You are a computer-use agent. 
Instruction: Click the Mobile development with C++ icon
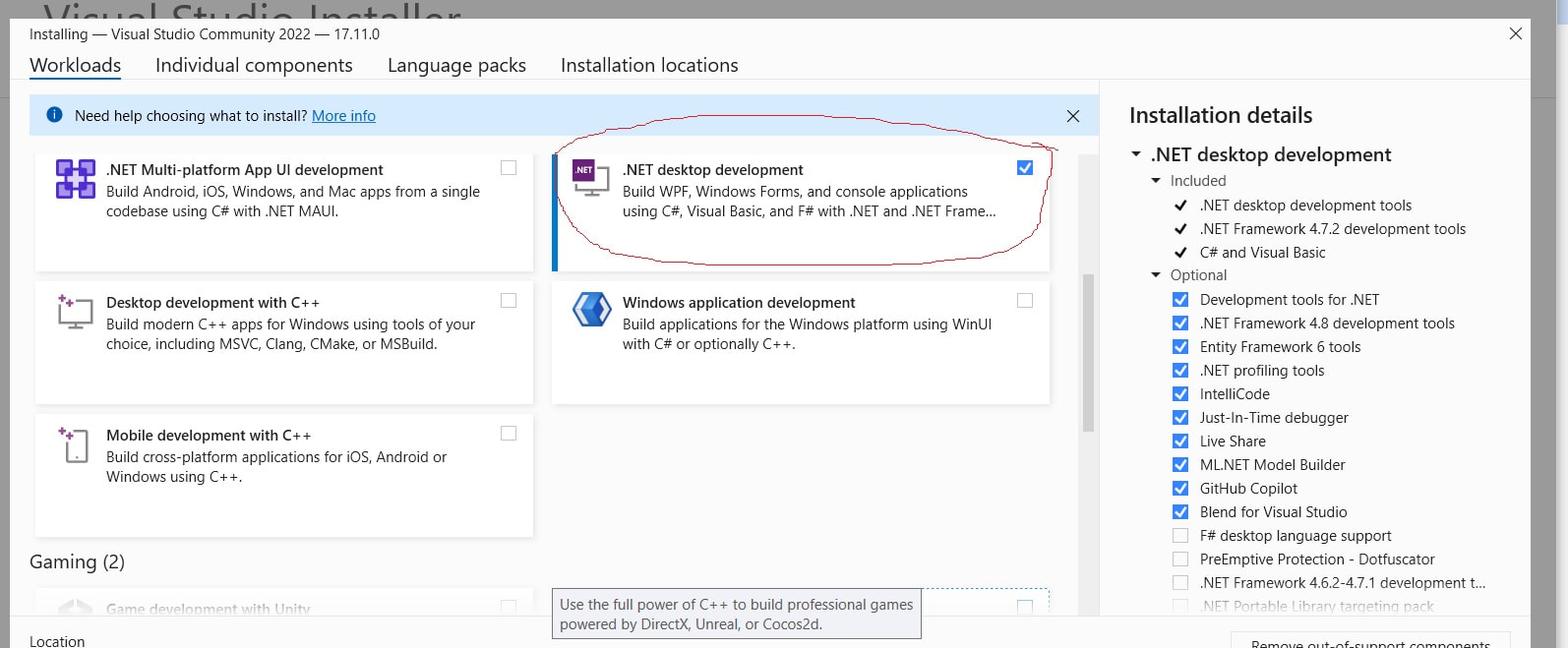click(x=76, y=444)
